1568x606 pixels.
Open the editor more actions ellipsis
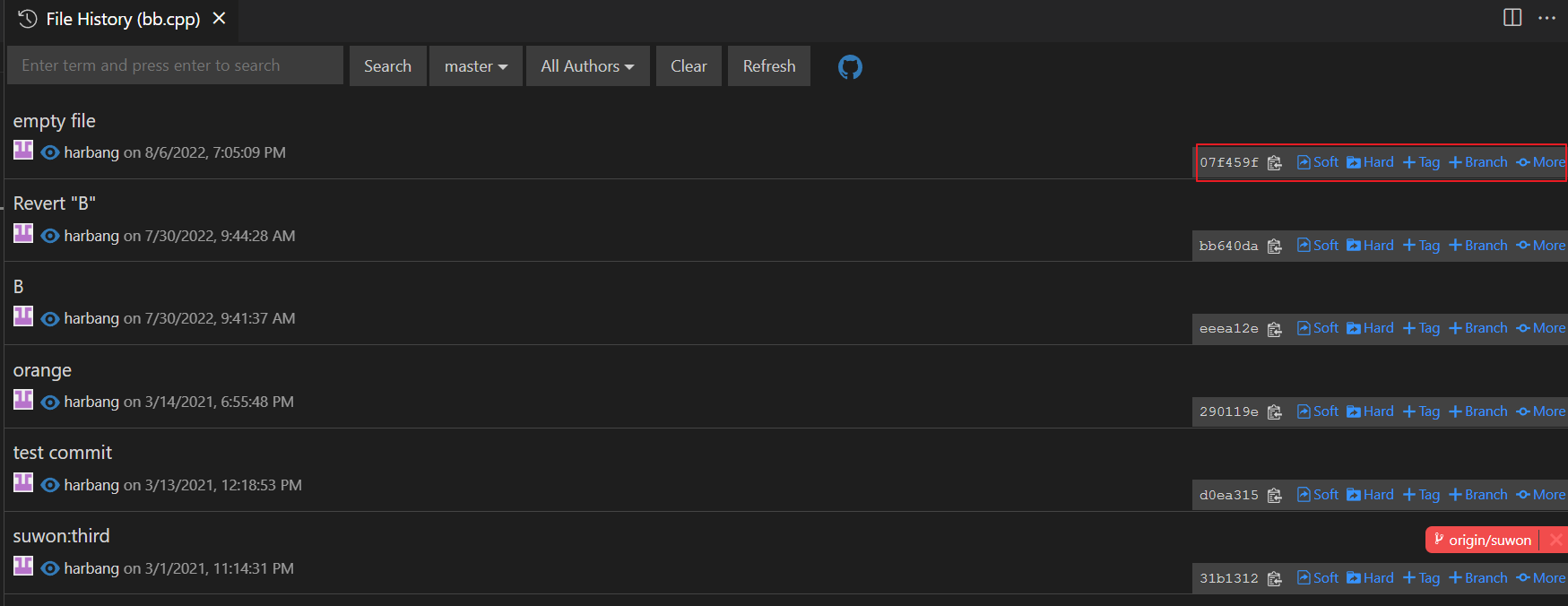1546,18
